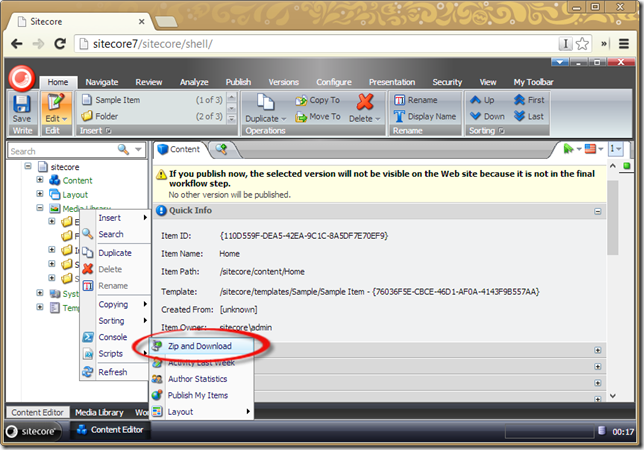This screenshot has height=450, width=644.
Task: Select Publish My Items script
Action: tap(201, 395)
